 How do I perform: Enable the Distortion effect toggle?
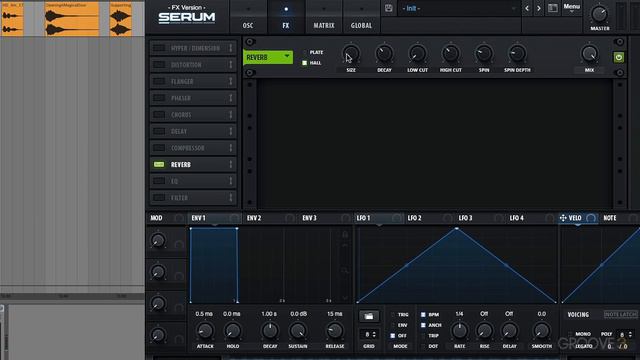(x=159, y=65)
